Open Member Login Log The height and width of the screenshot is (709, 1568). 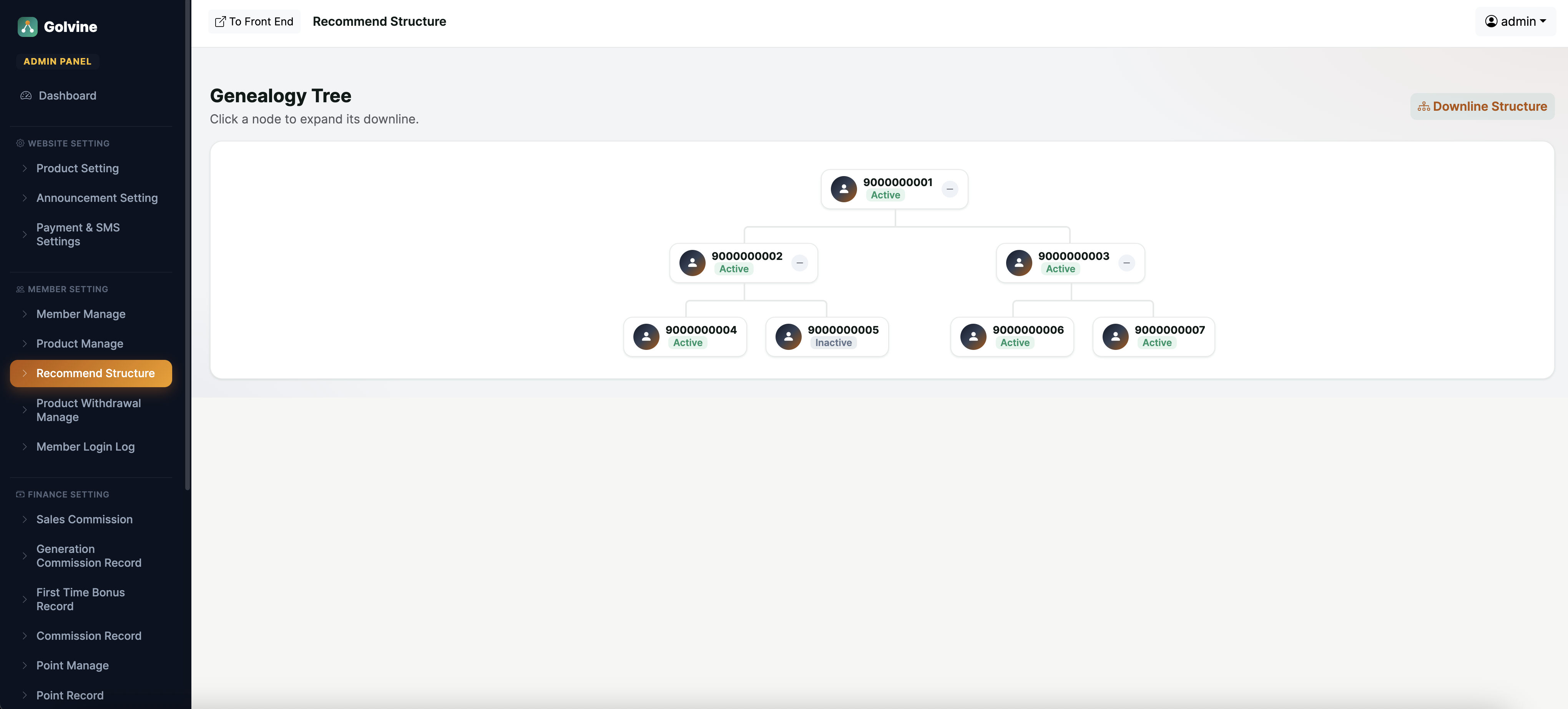click(x=91, y=446)
